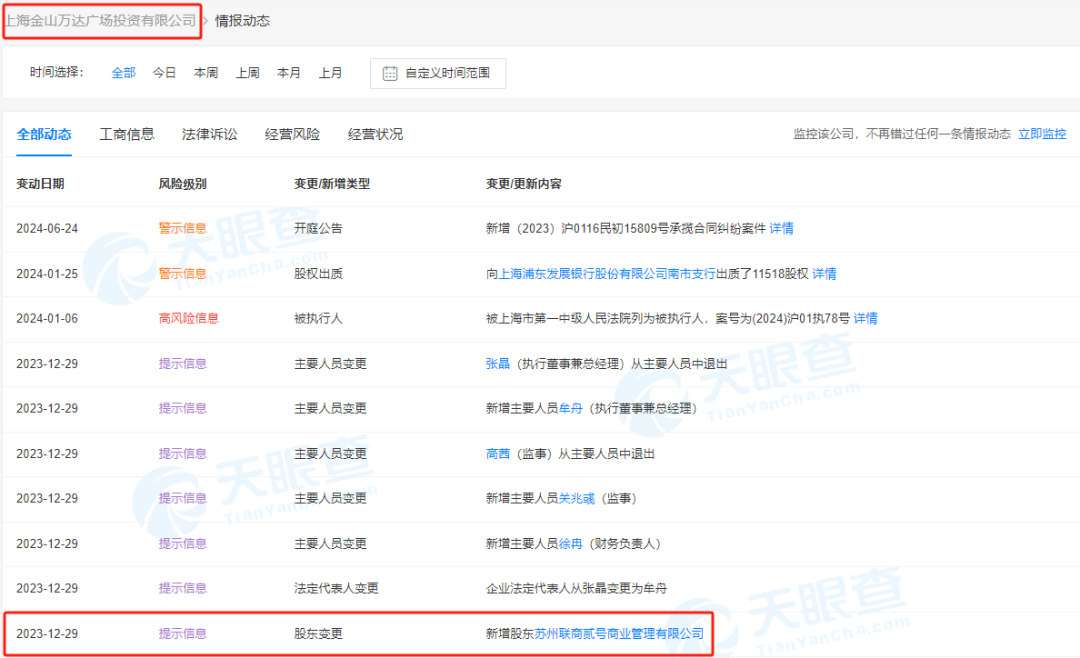Select 本周 time filter
Image resolution: width=1080 pixels, height=658 pixels.
pos(206,73)
